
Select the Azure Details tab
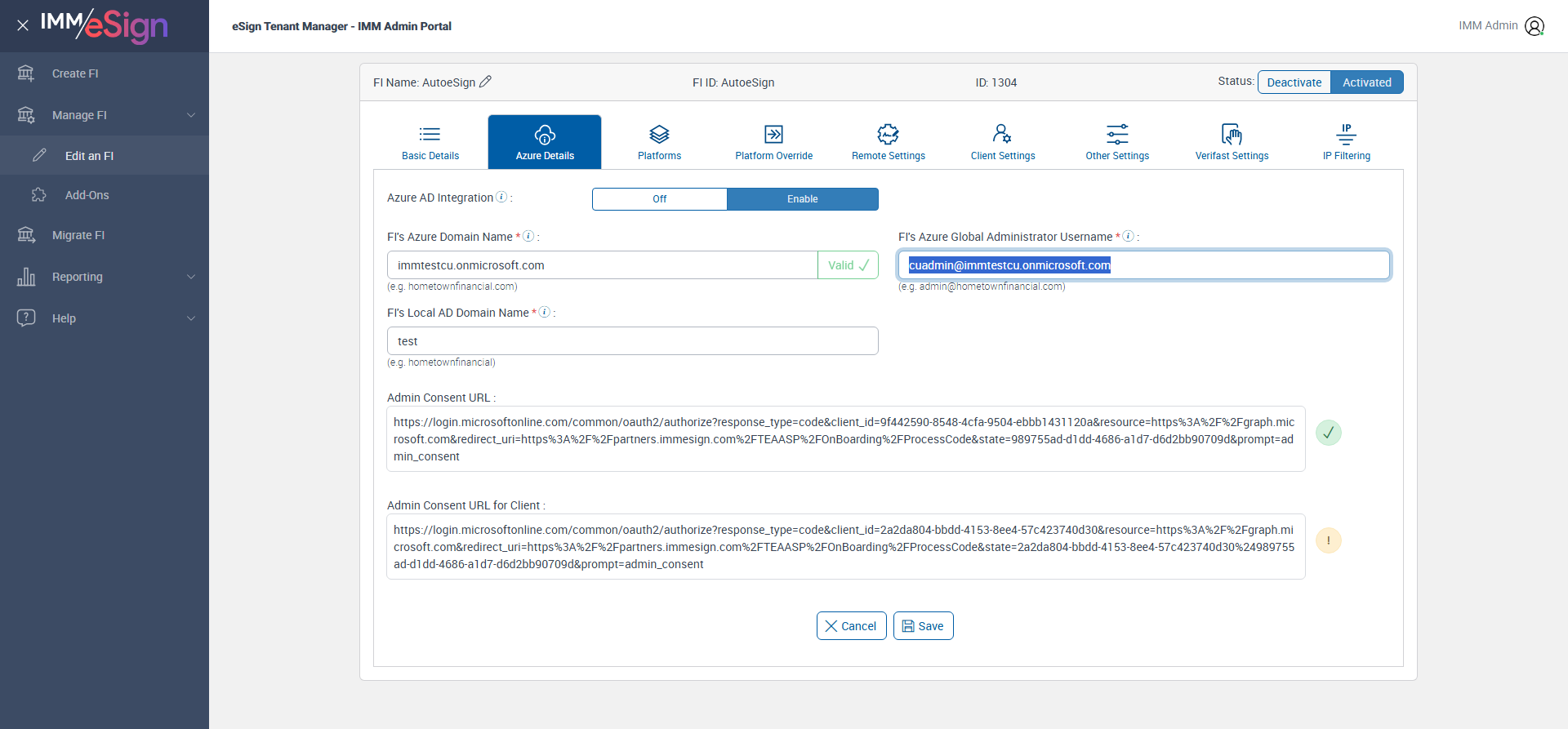pyautogui.click(x=545, y=142)
